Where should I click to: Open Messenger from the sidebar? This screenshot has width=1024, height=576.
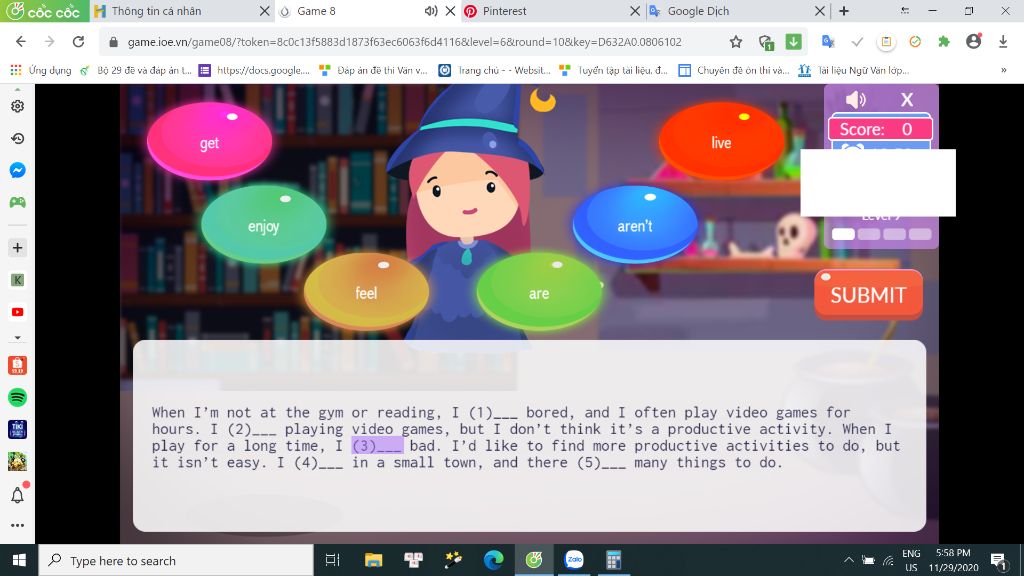pos(18,170)
